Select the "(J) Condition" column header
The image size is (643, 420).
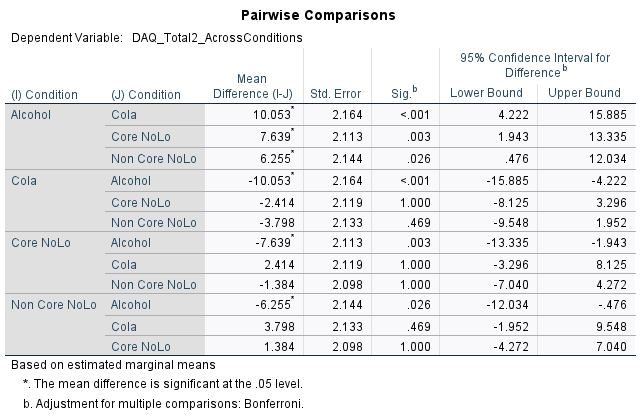pos(146,95)
